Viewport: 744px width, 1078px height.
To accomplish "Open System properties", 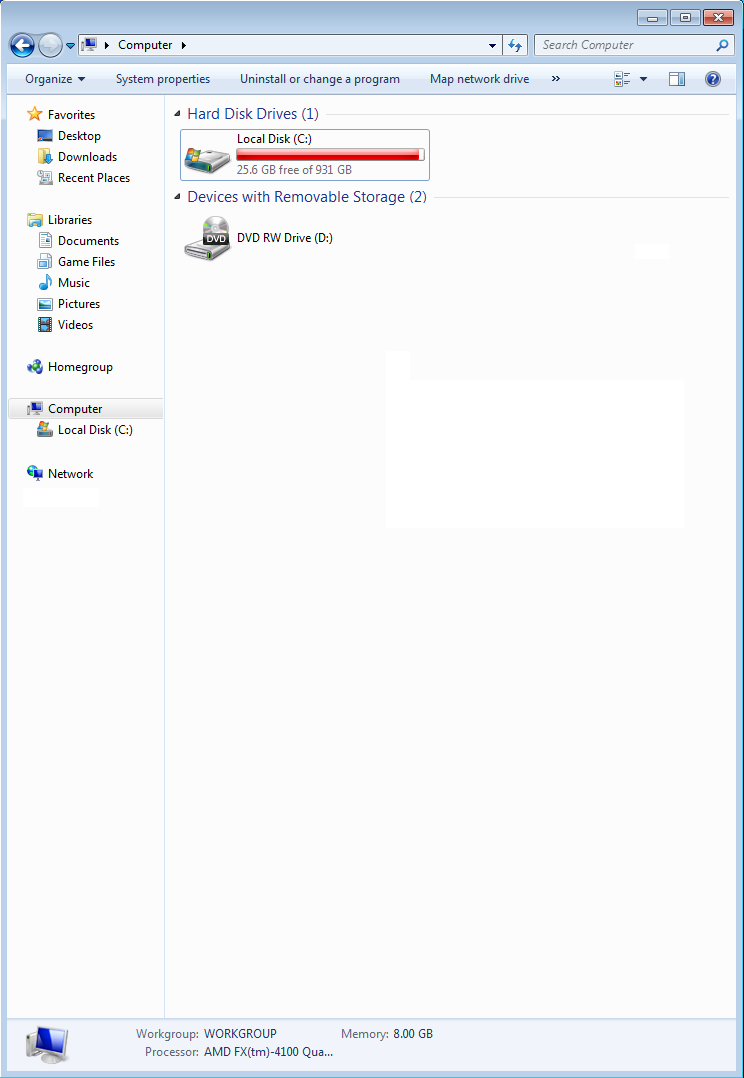I will pos(163,79).
